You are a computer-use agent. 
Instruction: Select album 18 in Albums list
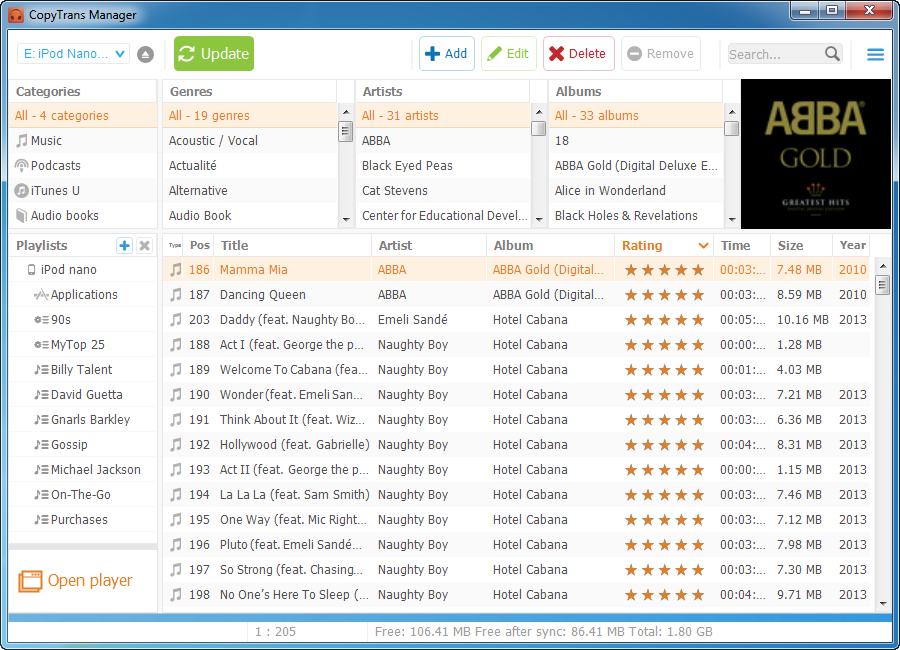point(636,141)
